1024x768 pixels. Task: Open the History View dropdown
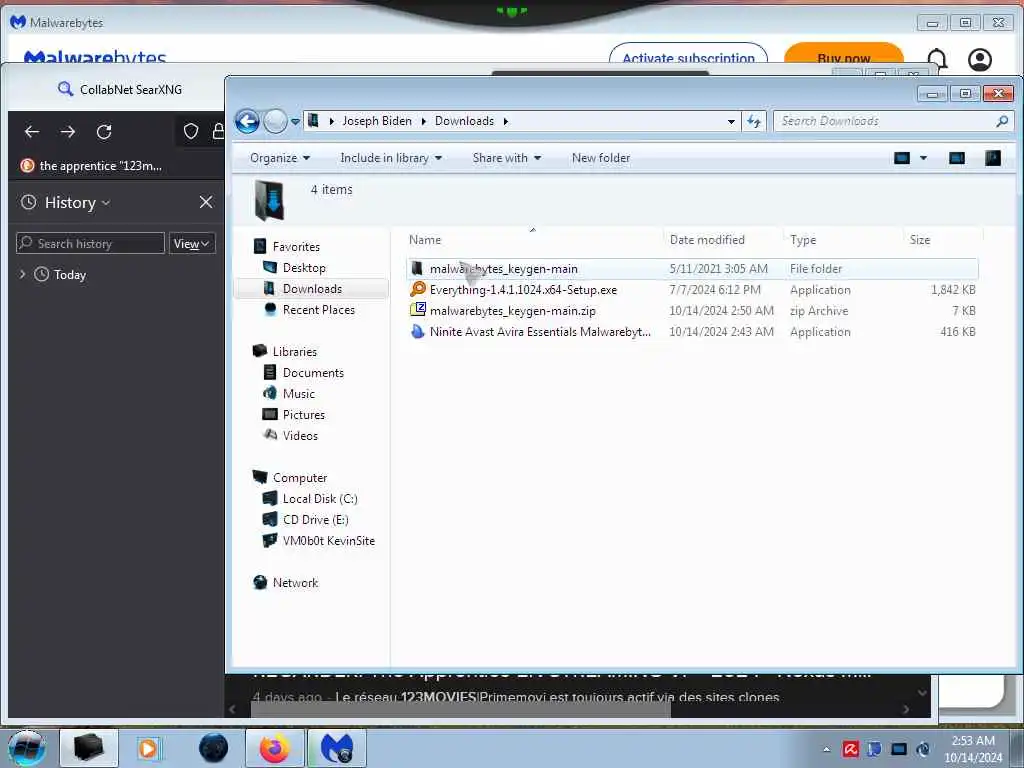point(191,244)
